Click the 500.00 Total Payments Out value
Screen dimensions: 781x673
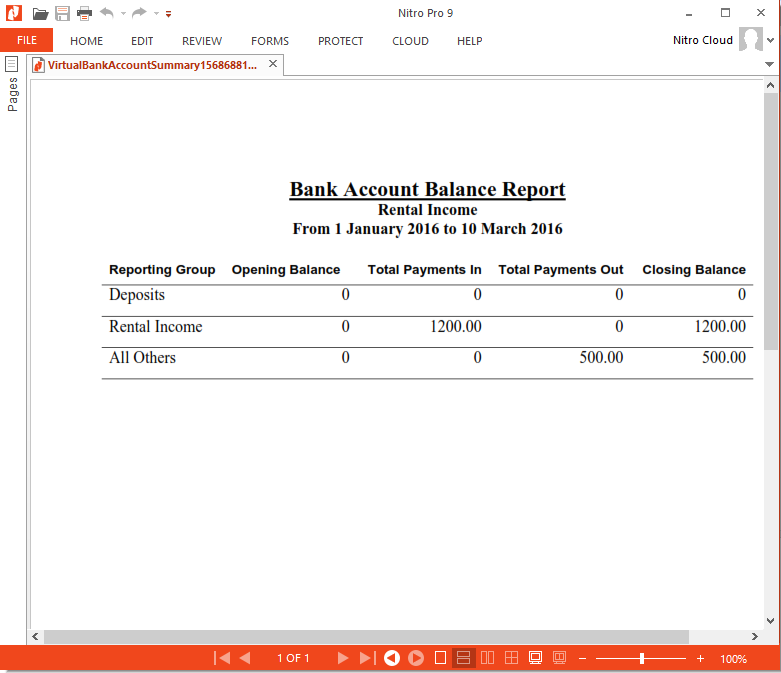coord(601,357)
